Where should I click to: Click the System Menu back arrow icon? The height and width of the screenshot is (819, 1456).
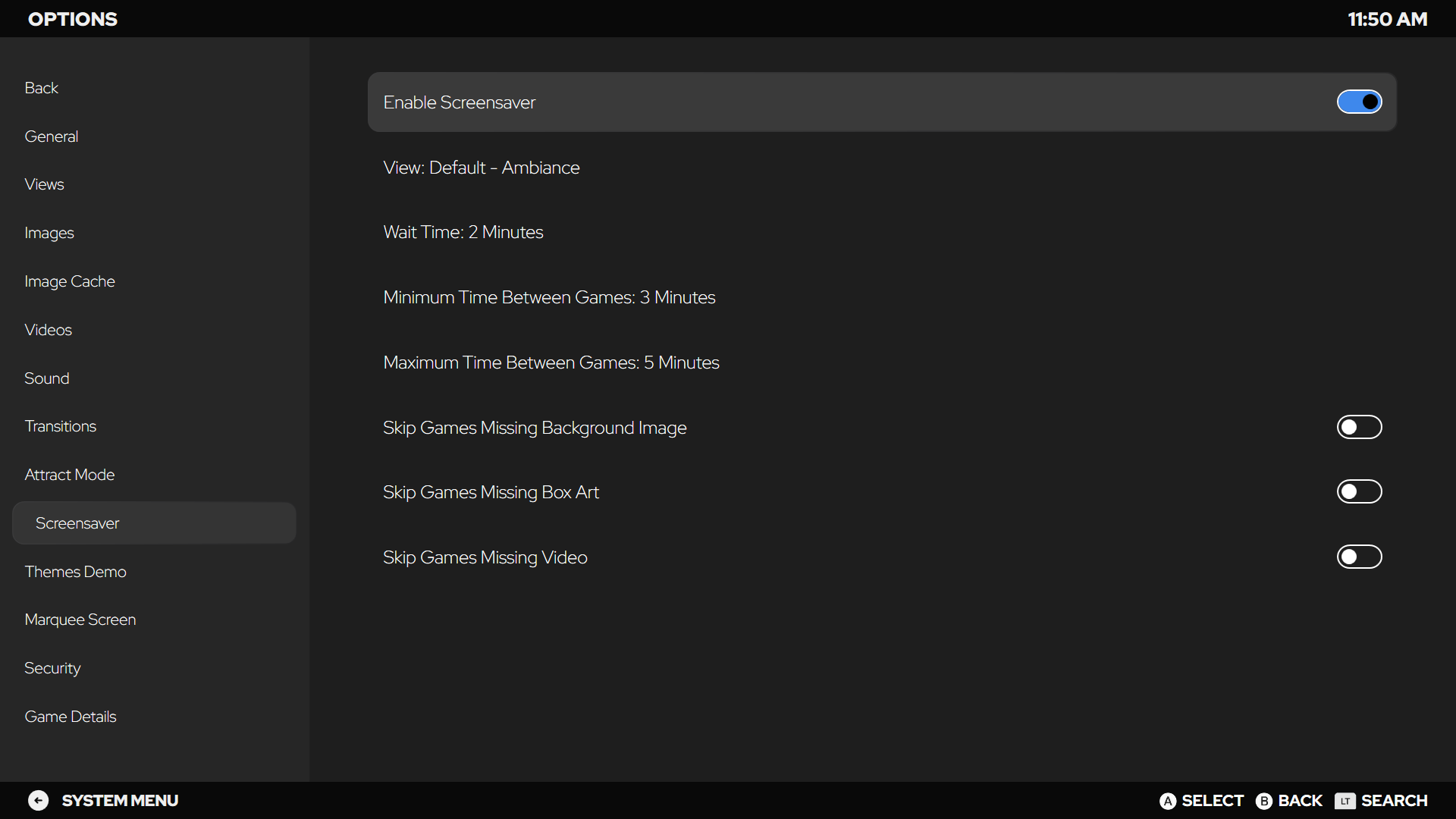[39, 801]
